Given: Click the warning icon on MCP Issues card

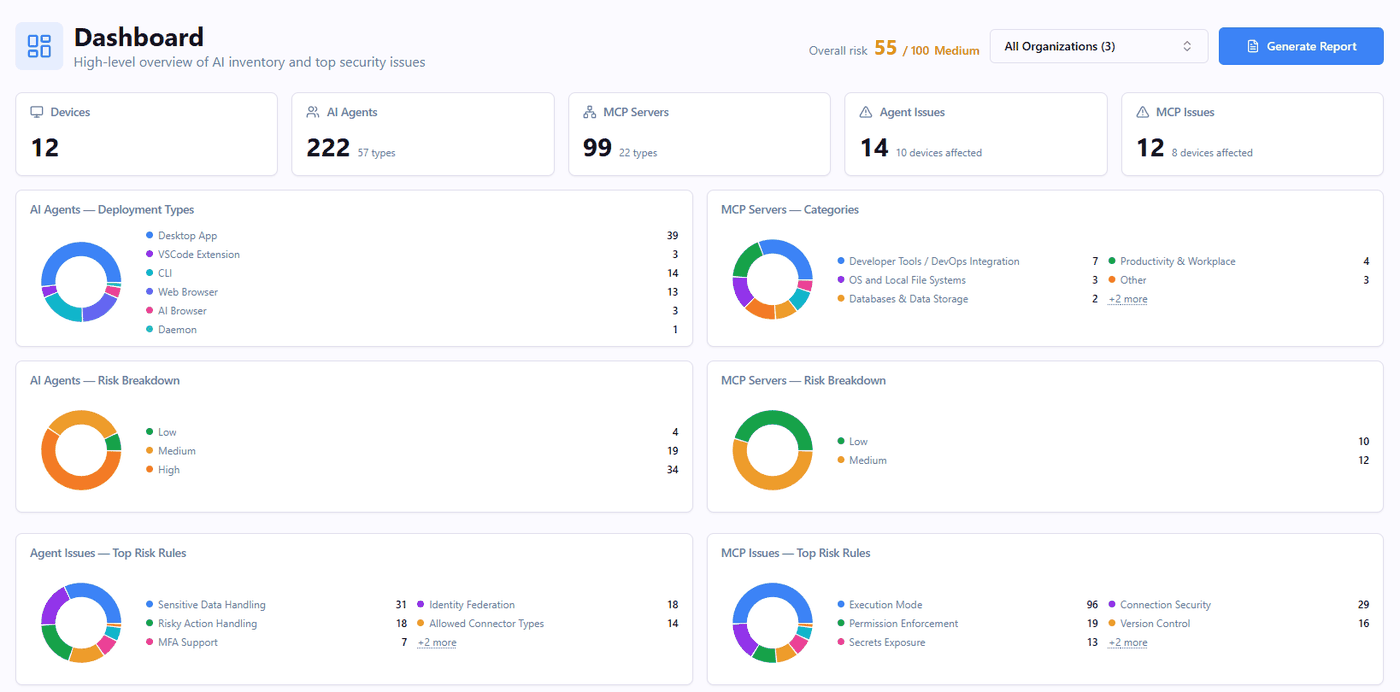Looking at the screenshot, I should 1142,112.
